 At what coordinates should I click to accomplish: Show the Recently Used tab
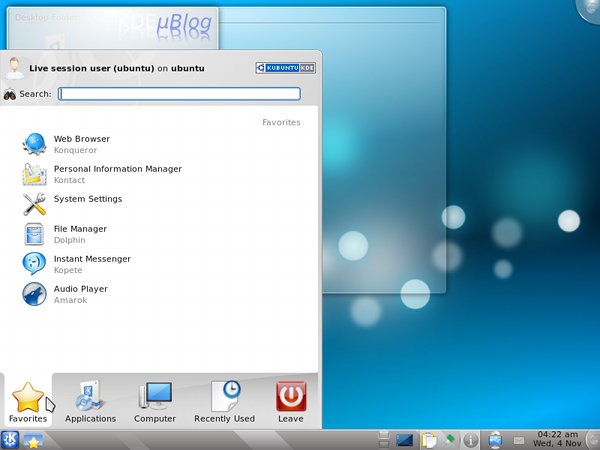coord(225,402)
